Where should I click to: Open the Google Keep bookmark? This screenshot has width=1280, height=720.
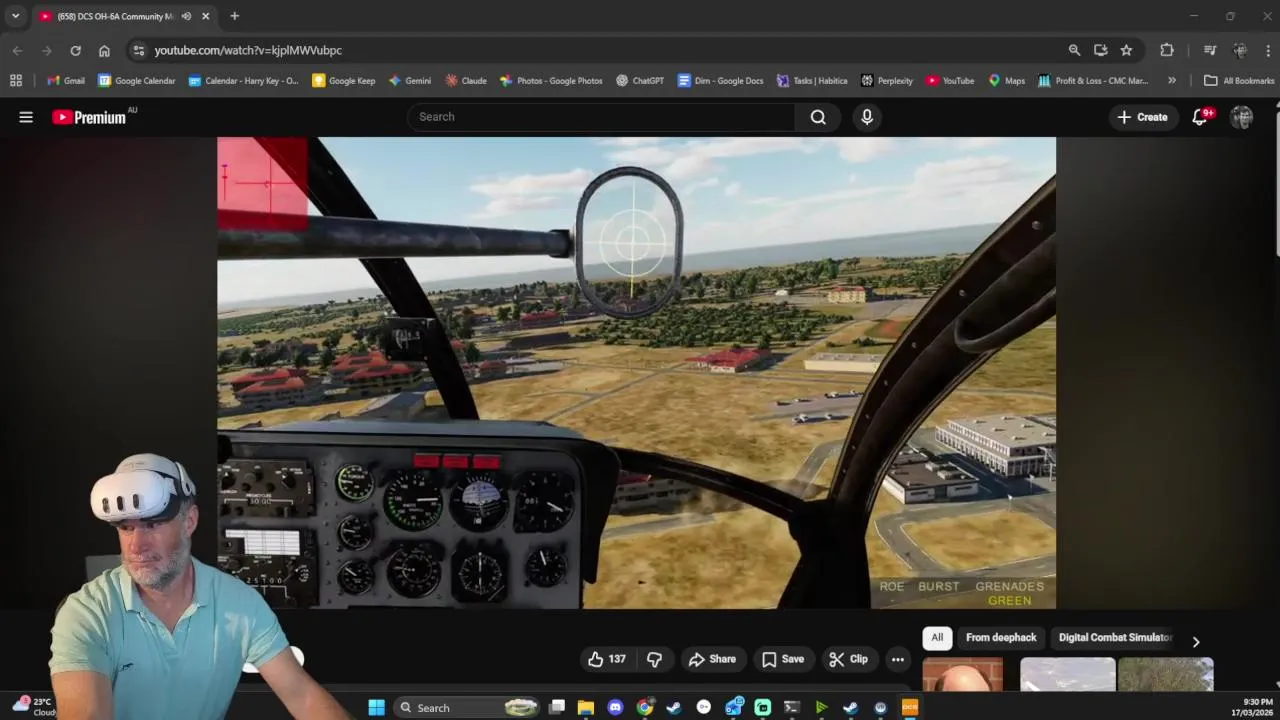click(344, 81)
